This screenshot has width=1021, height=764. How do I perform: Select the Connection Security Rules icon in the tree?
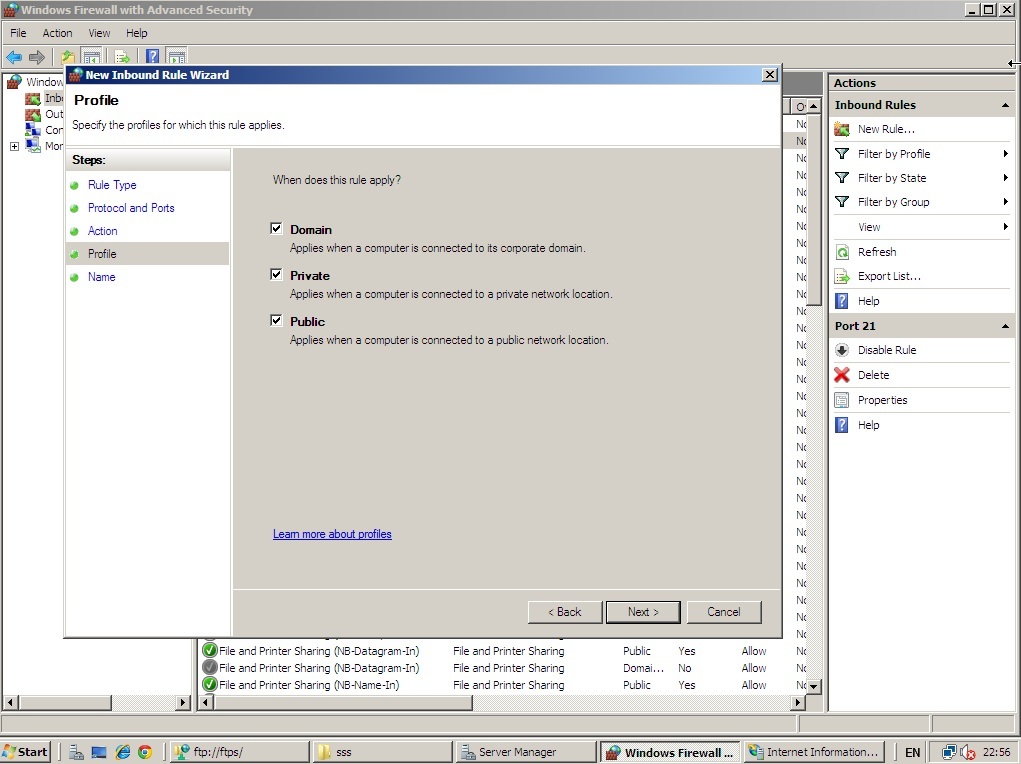point(33,130)
